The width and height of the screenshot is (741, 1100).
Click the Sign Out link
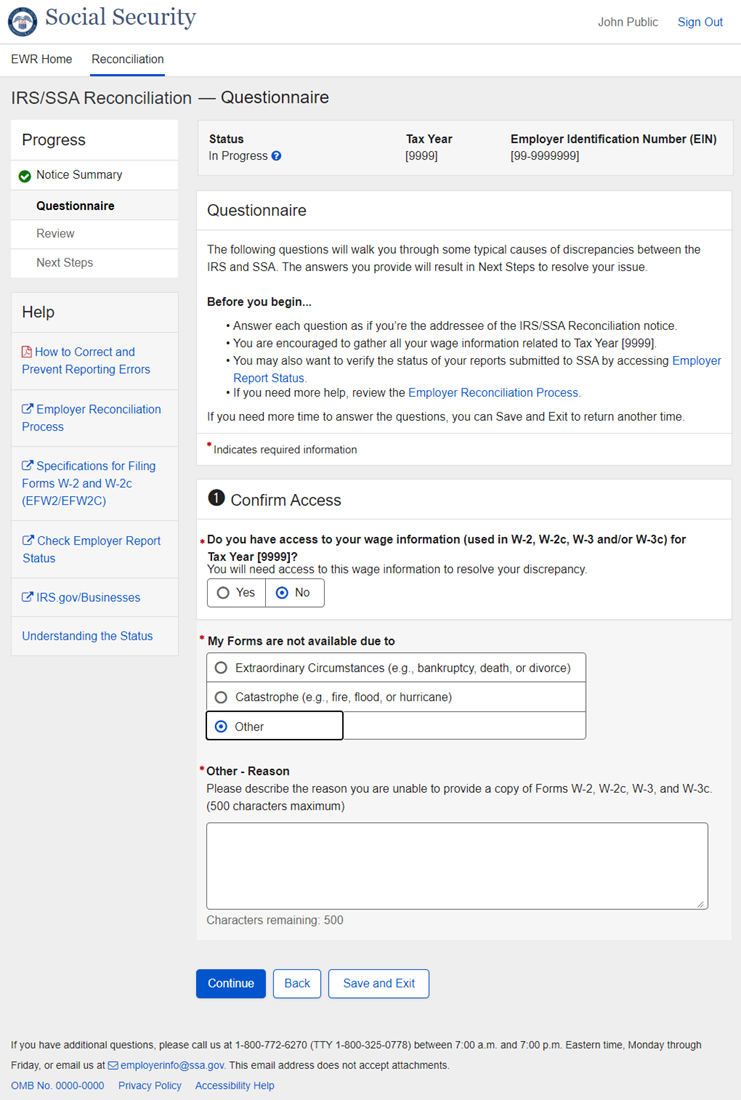tap(700, 22)
